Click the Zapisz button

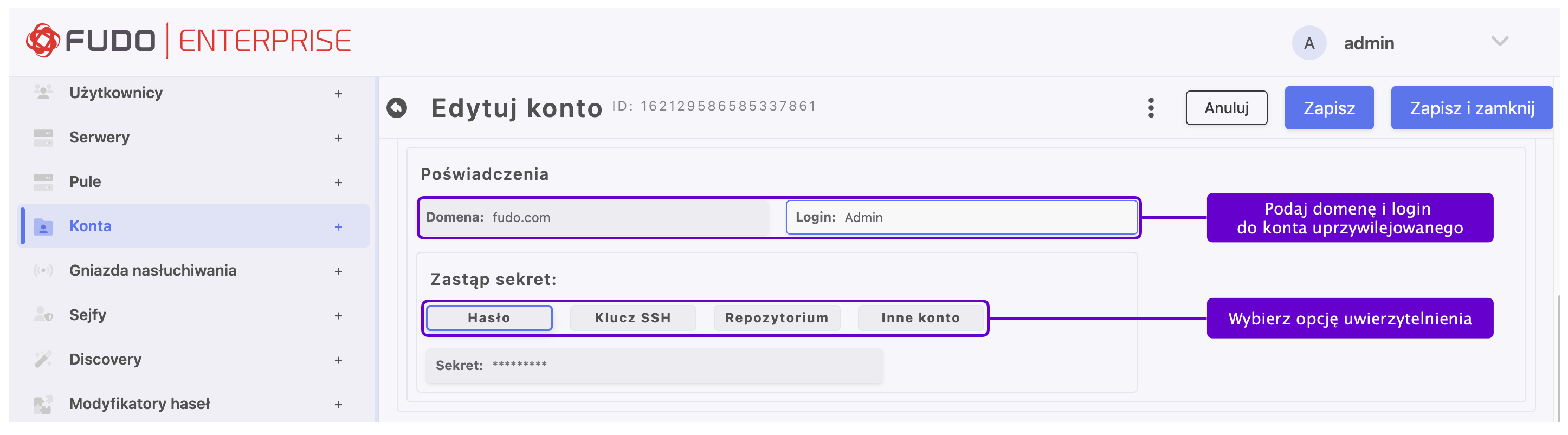pyautogui.click(x=1329, y=108)
